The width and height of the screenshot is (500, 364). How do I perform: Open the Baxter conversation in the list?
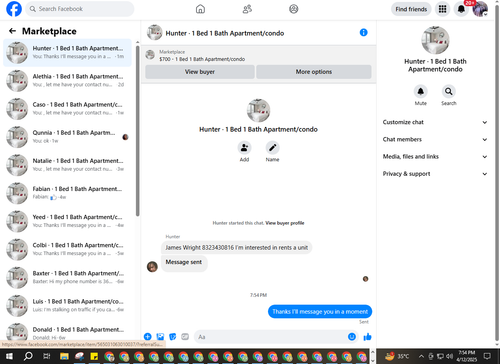[67, 277]
